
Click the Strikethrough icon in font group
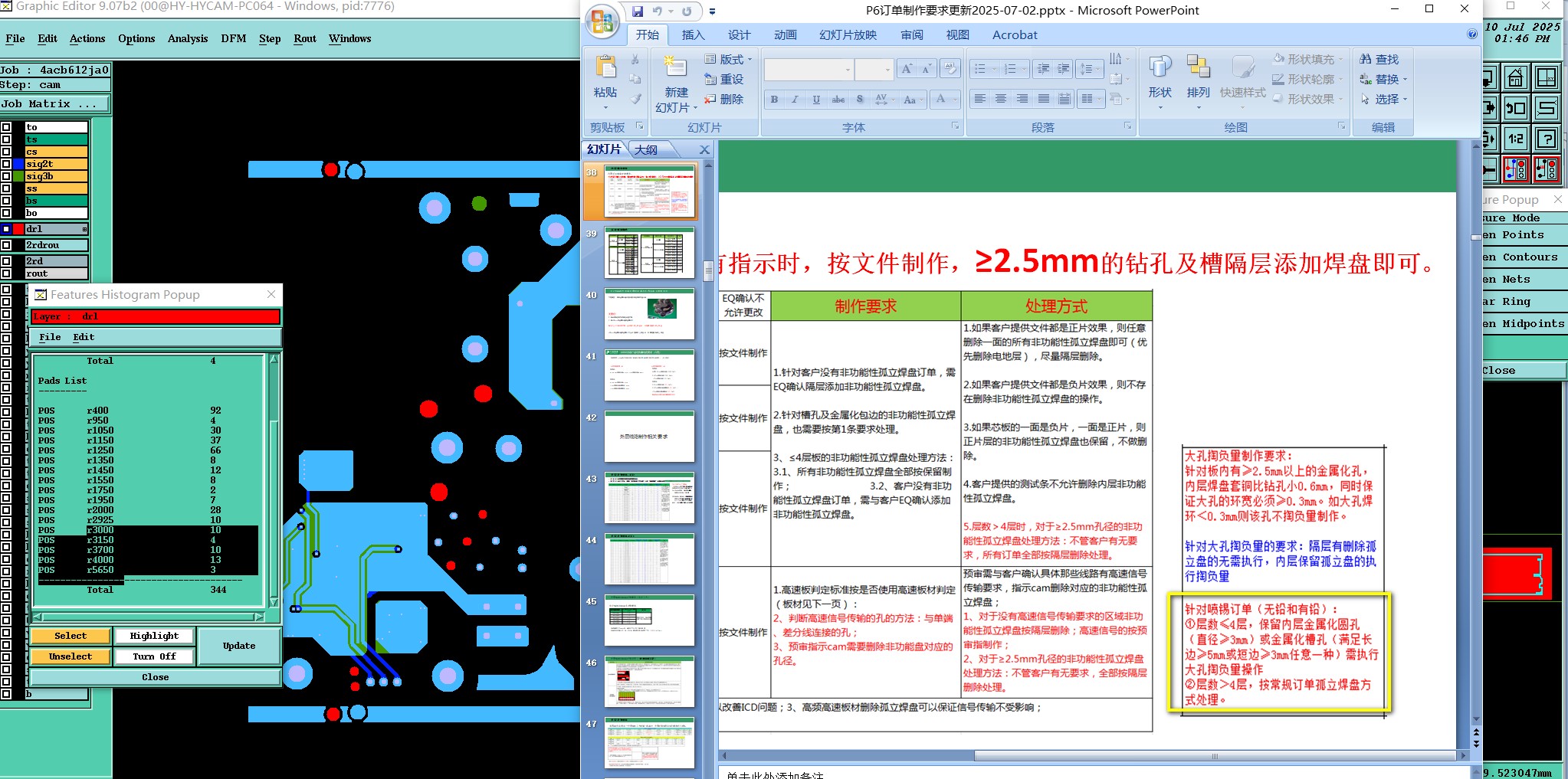pyautogui.click(x=838, y=100)
